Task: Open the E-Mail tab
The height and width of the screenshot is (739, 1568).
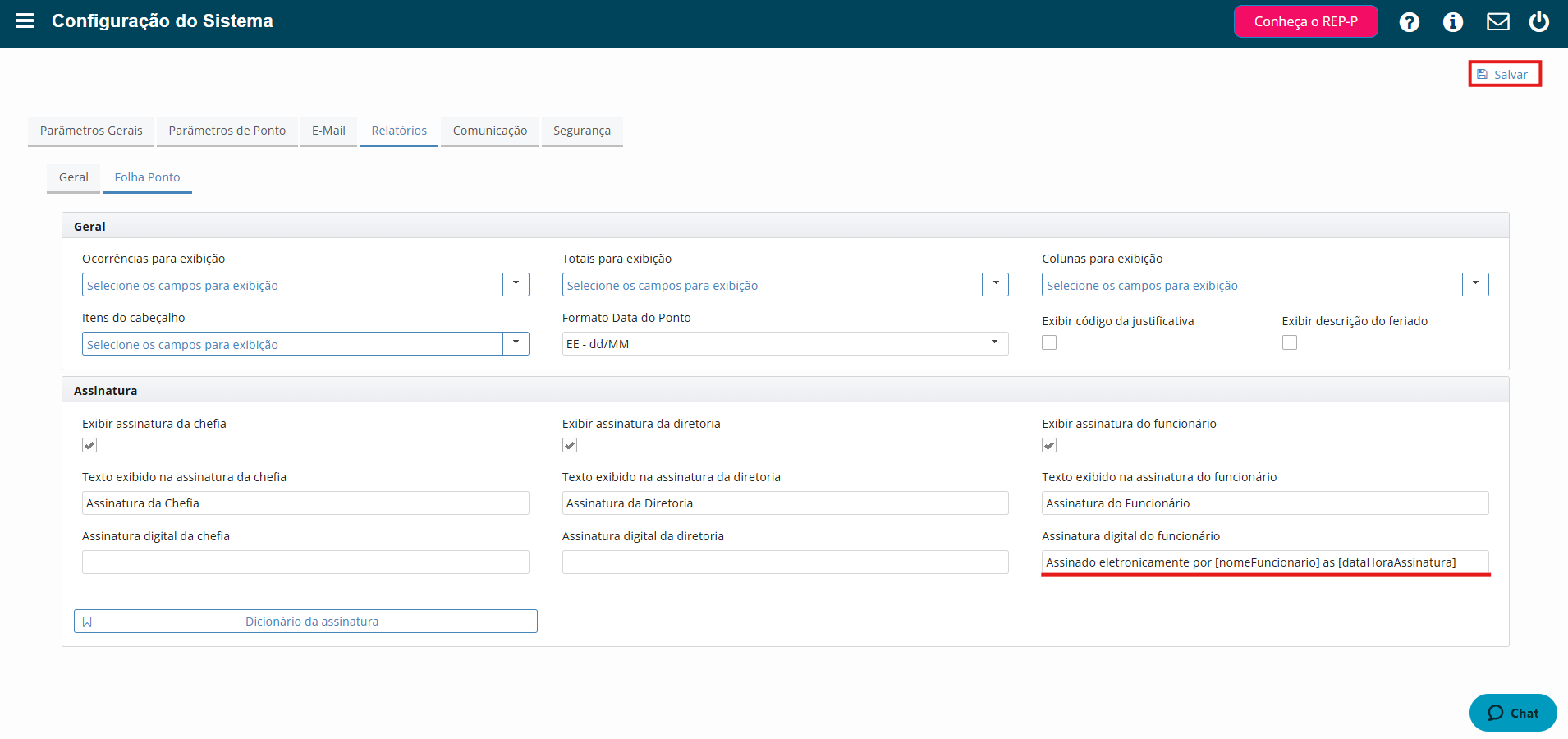Action: point(328,131)
